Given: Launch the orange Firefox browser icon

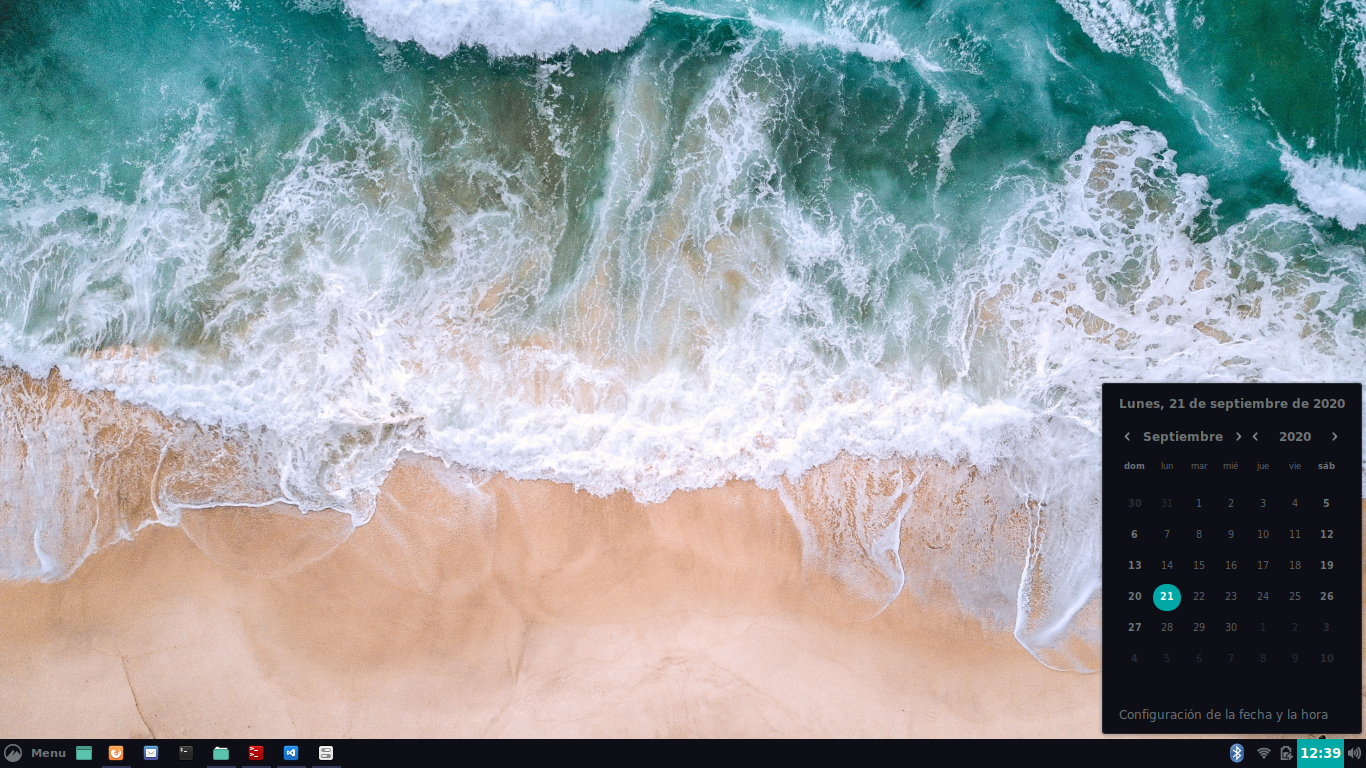Looking at the screenshot, I should (x=116, y=753).
